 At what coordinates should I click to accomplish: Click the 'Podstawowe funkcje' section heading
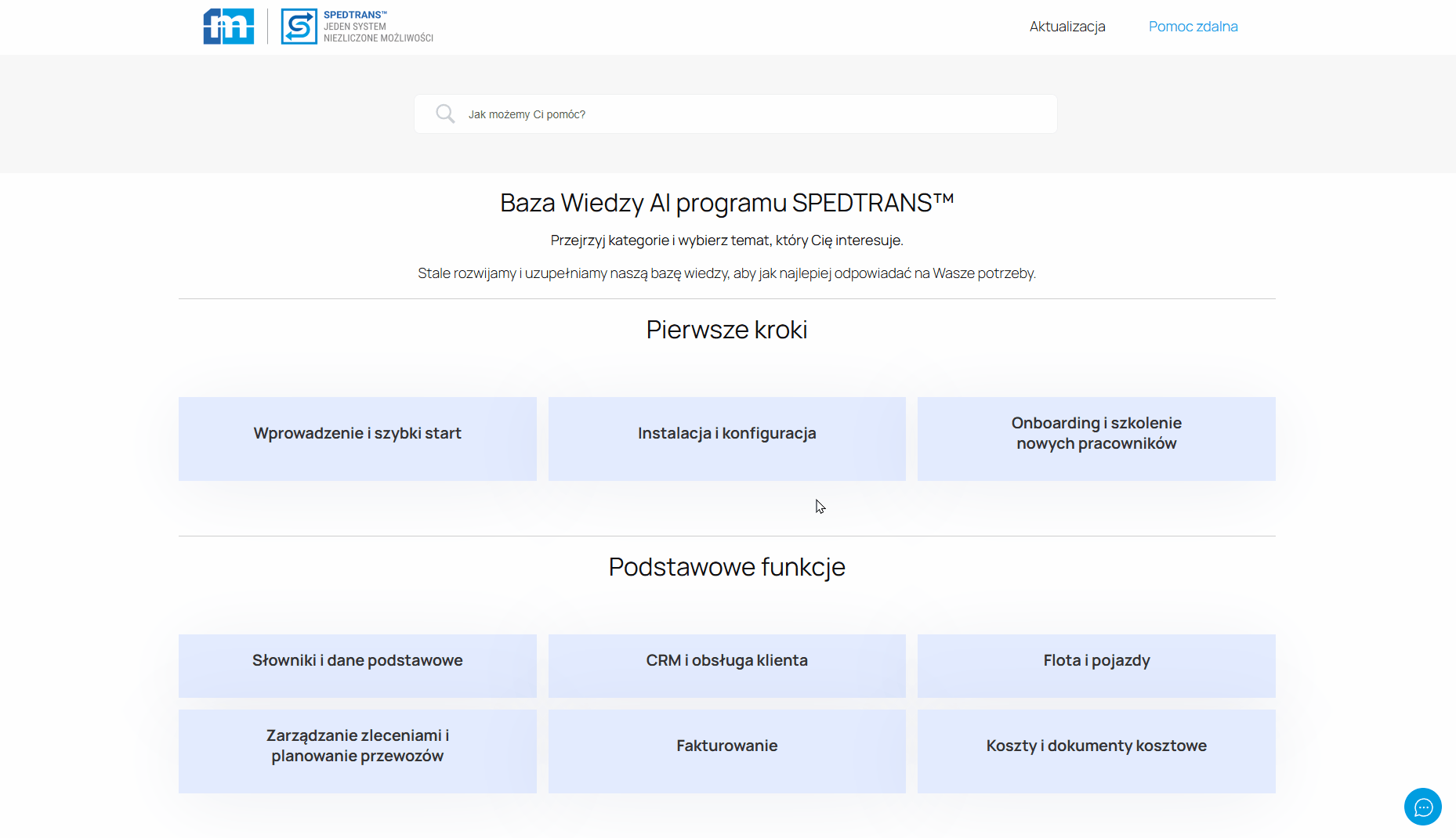(726, 567)
